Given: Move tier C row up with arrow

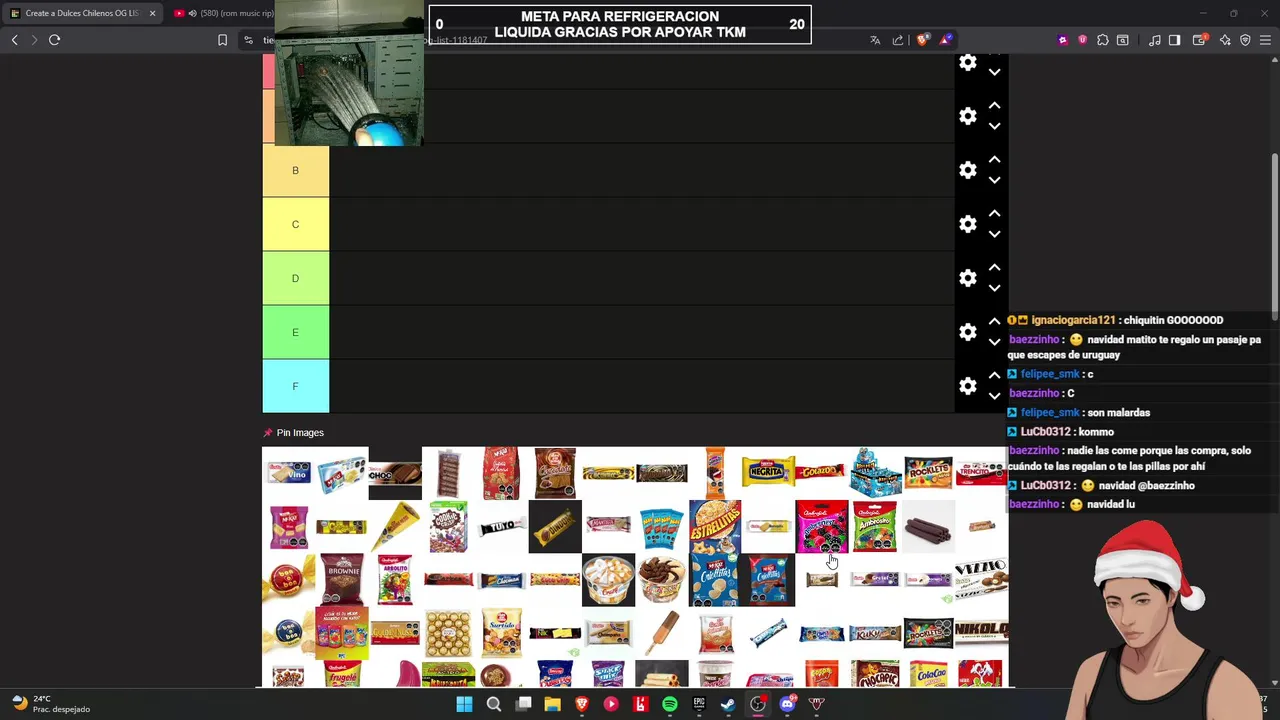Looking at the screenshot, I should tap(994, 213).
